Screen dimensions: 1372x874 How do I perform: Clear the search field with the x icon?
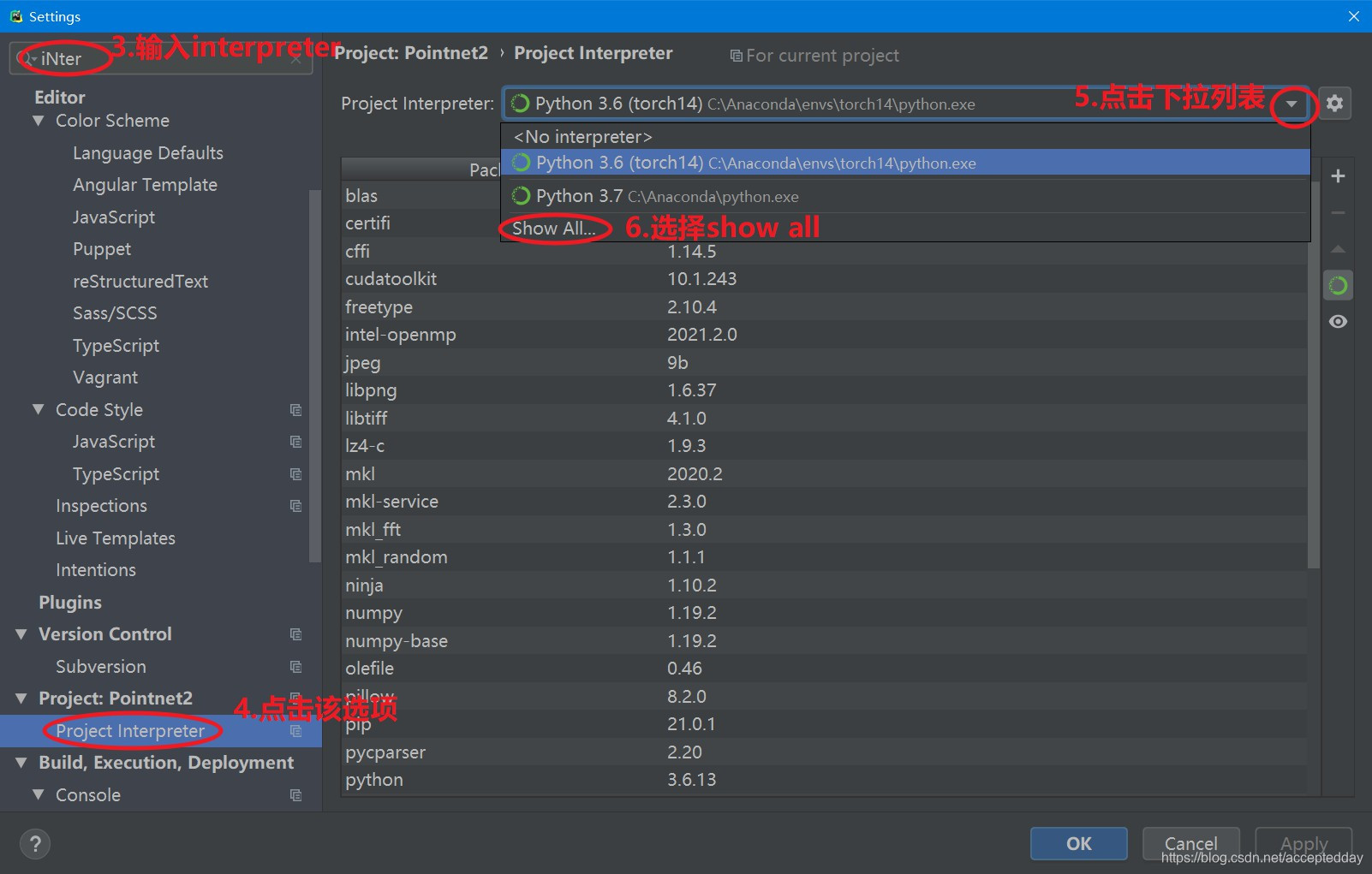coord(296,59)
